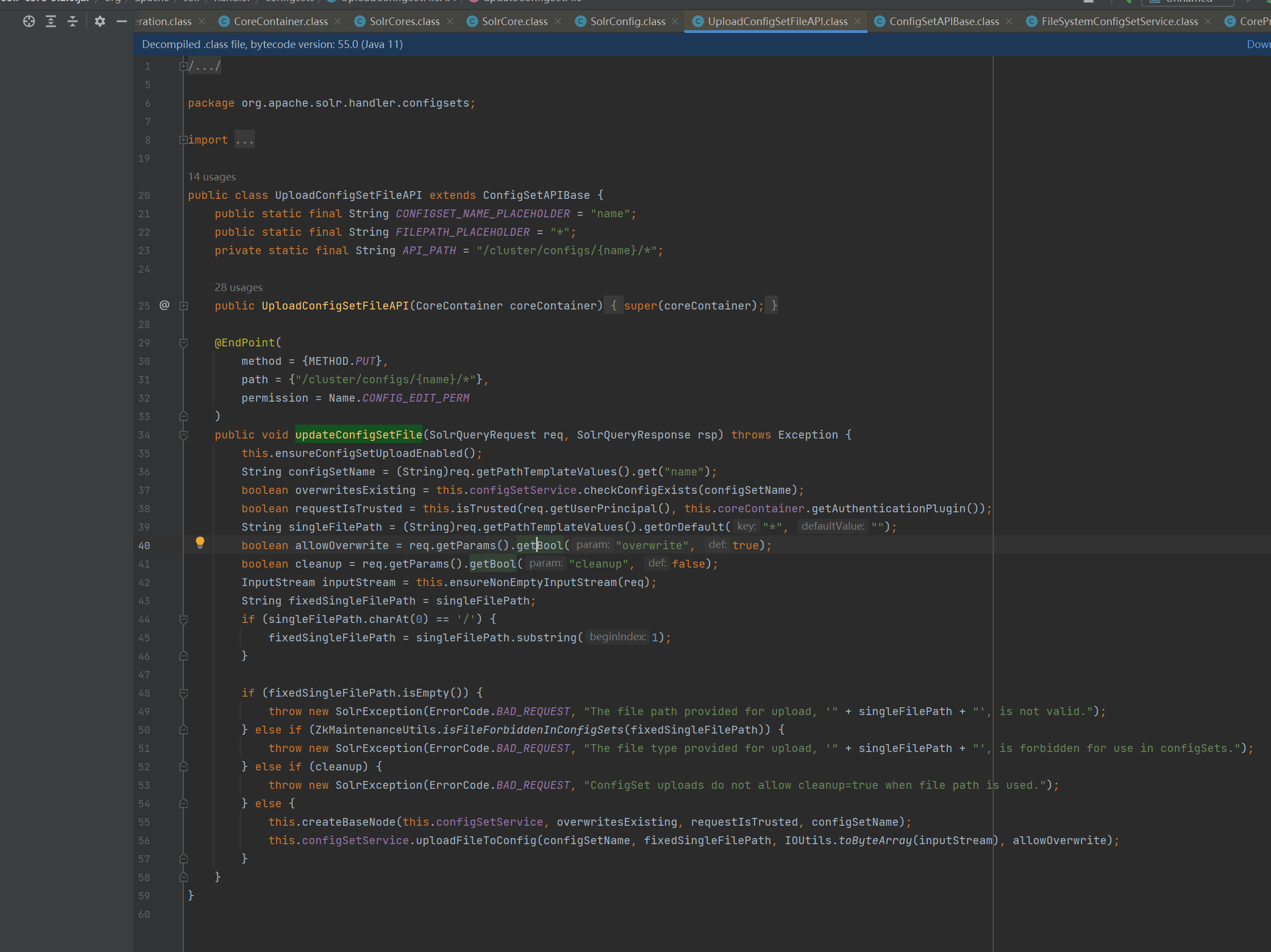Switch to CoreContainer.class tab
This screenshot has width=1271, height=952.
(x=281, y=21)
